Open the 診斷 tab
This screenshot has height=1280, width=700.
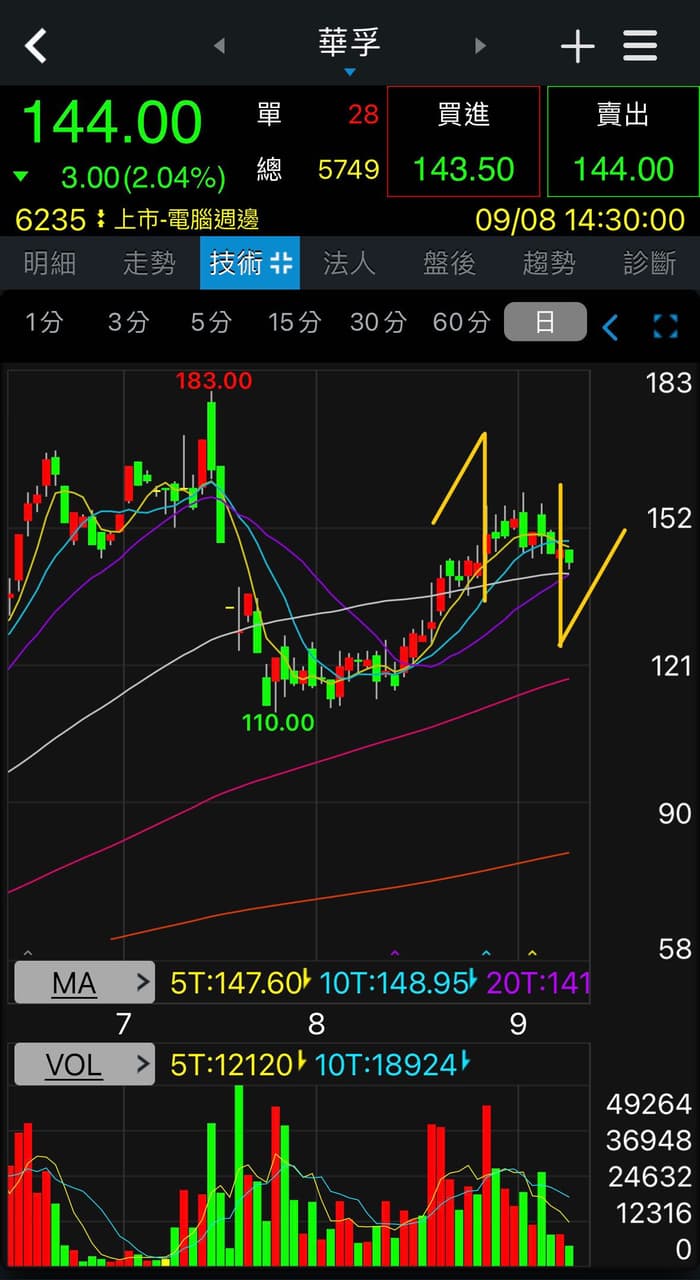649,263
